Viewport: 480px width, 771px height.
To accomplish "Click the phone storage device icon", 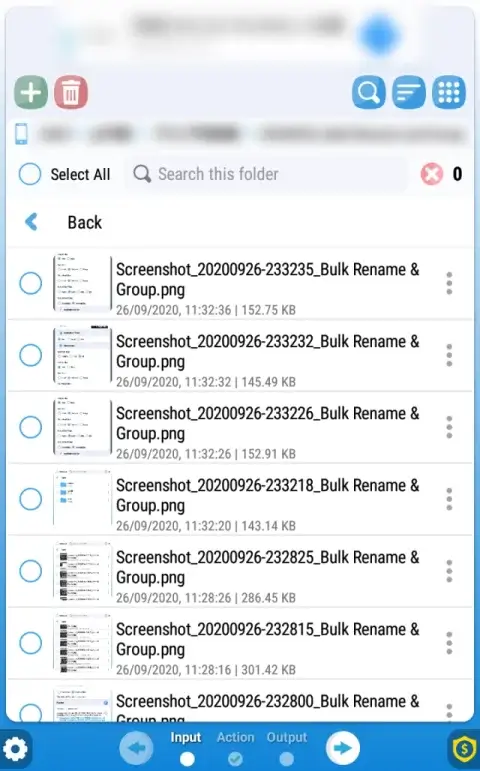I will point(21,134).
